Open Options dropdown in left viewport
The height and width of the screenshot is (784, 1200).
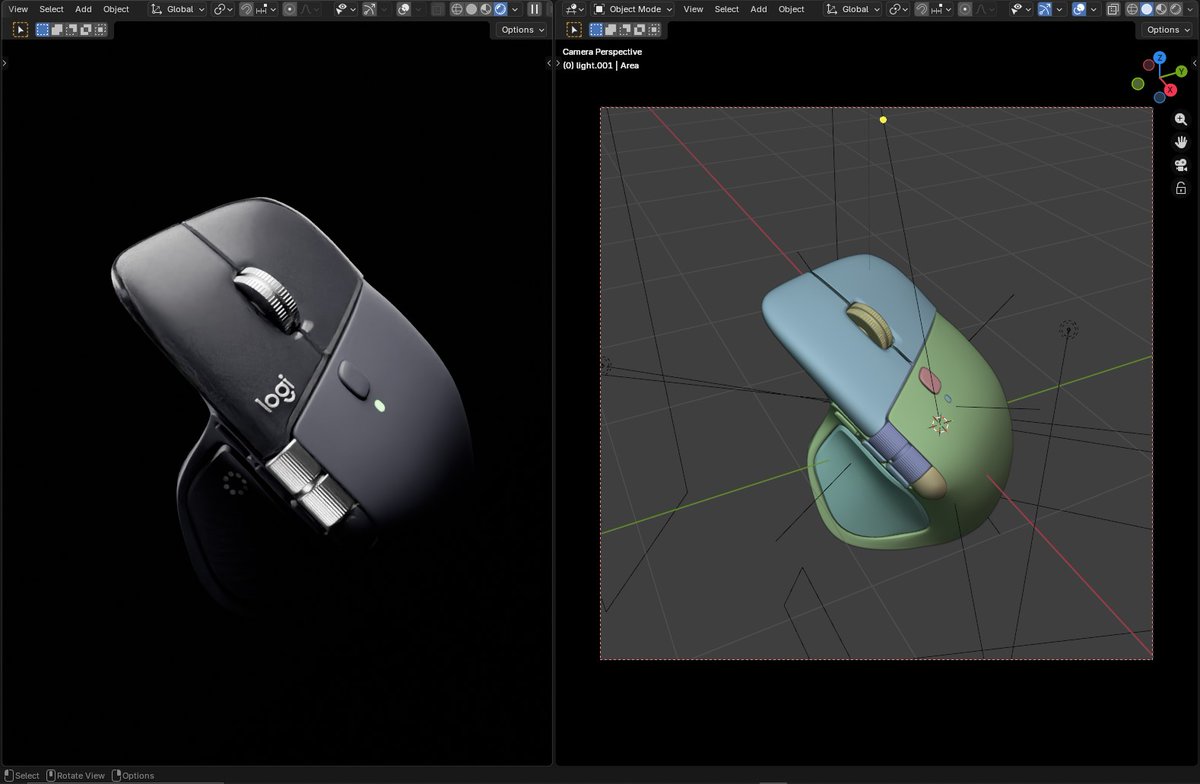coord(523,30)
